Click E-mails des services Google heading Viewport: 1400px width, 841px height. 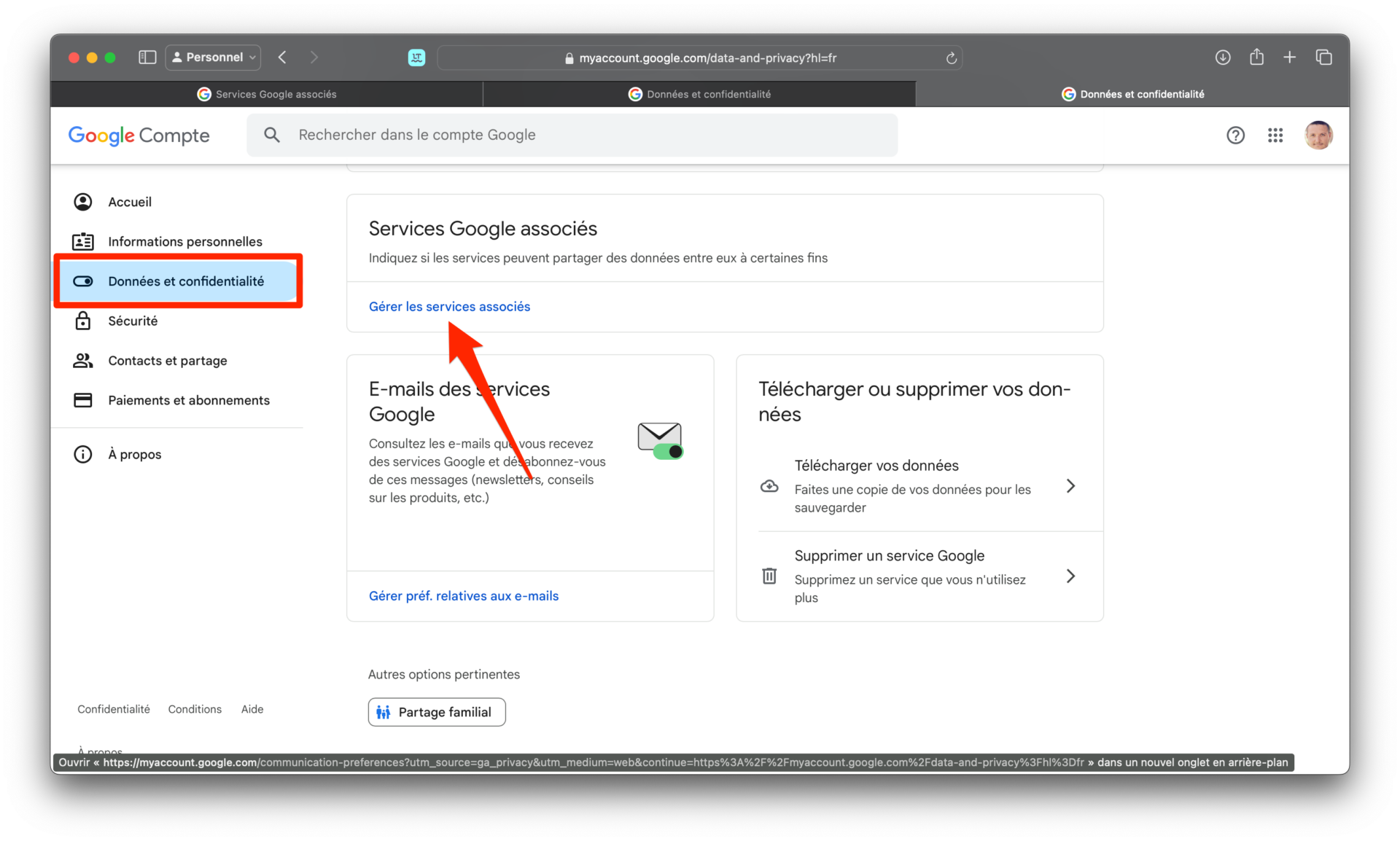click(459, 402)
